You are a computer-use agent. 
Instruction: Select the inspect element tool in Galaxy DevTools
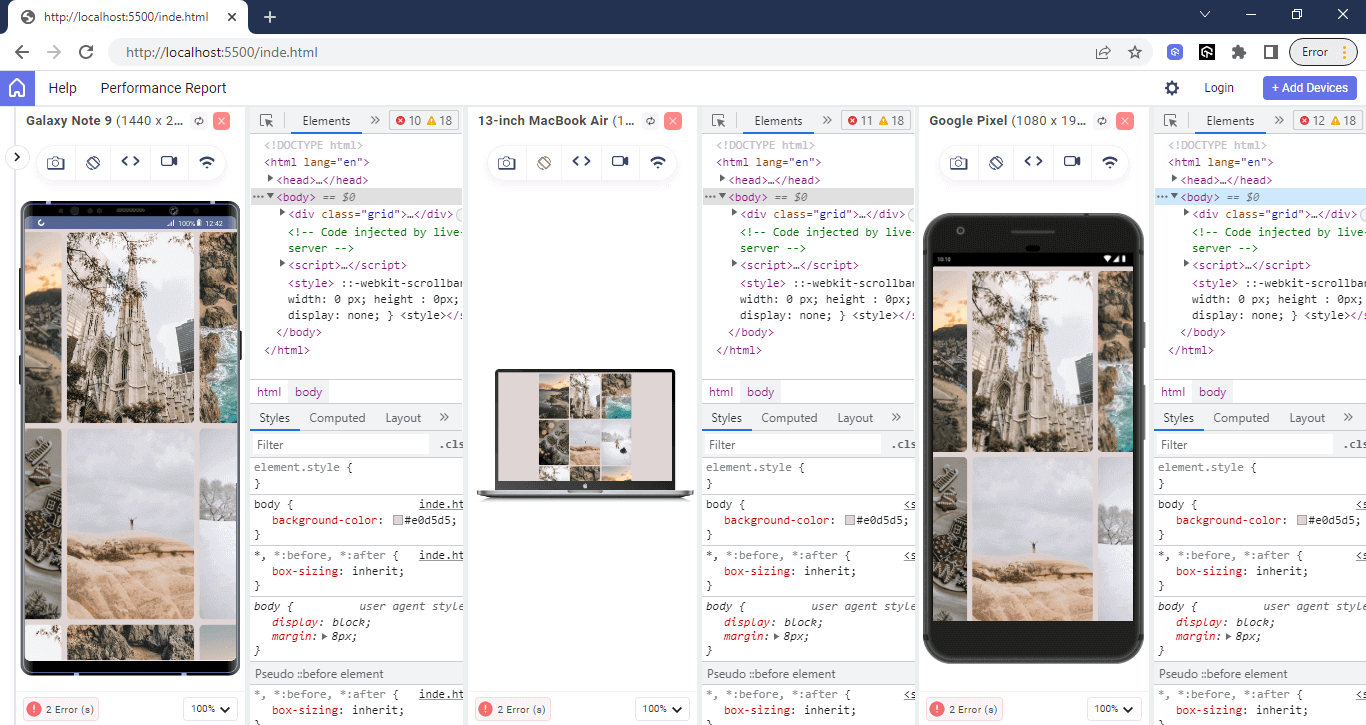[265, 120]
